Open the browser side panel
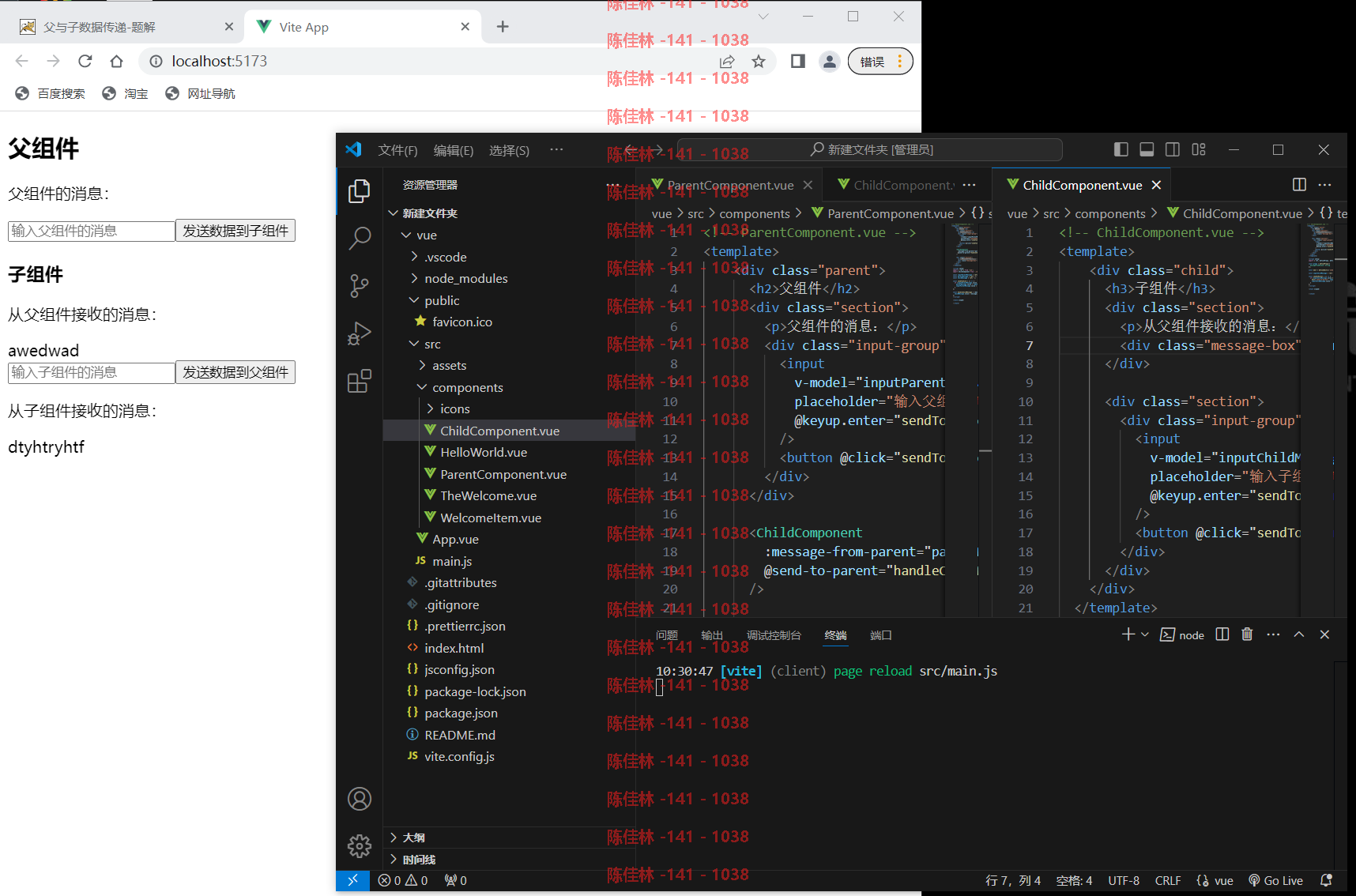The image size is (1356, 896). (798, 61)
